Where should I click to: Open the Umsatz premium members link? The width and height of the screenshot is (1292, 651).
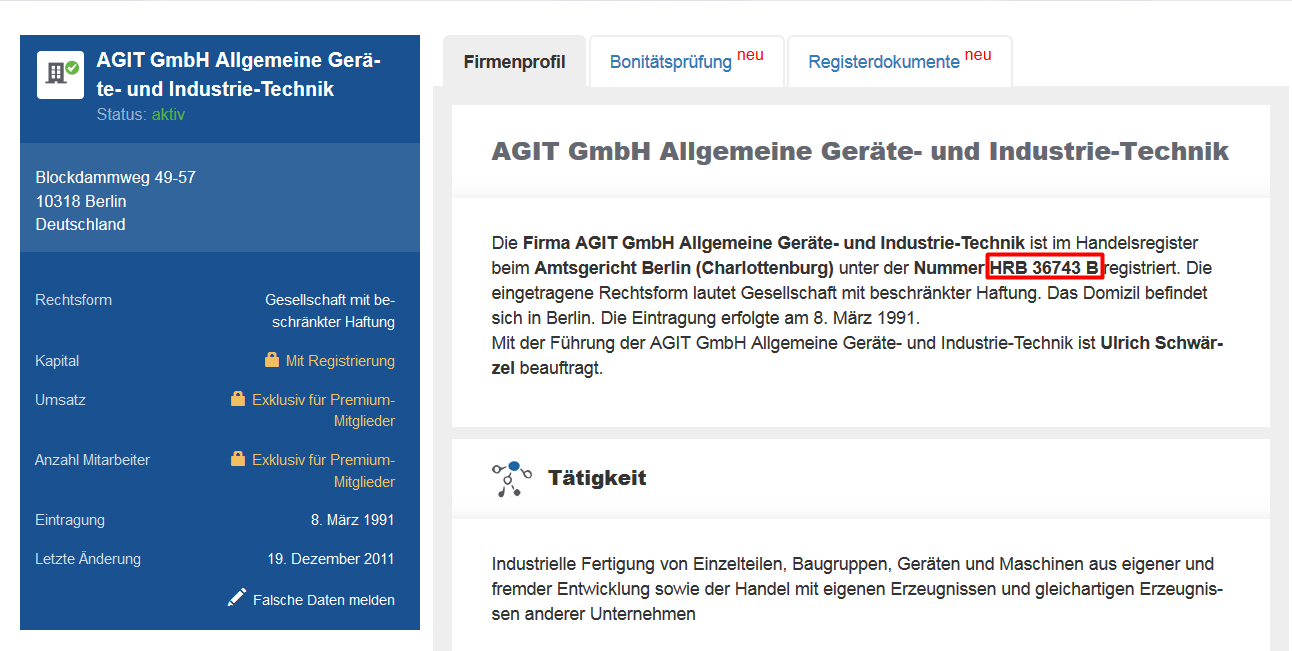[323, 410]
